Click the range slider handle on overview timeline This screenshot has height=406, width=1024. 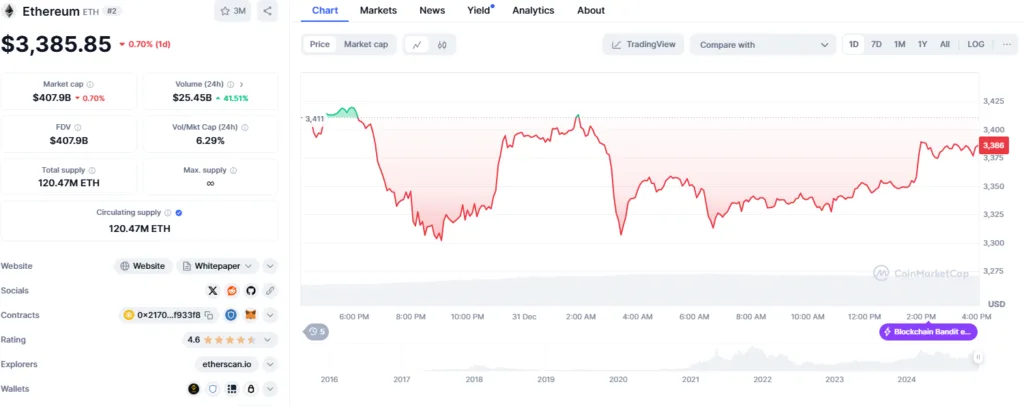tap(978, 357)
